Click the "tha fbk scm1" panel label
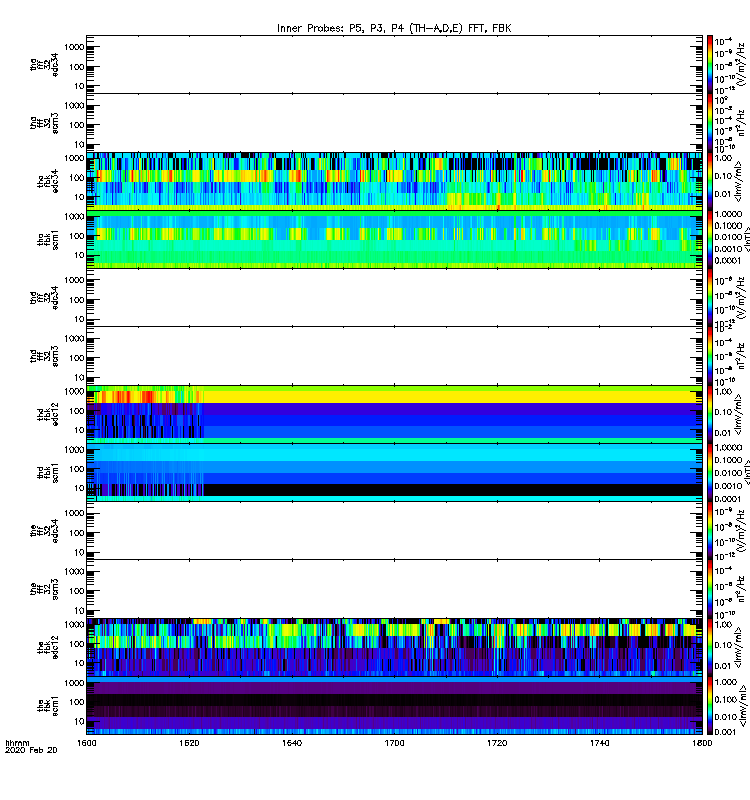The image size is (750, 800). tap(48, 240)
